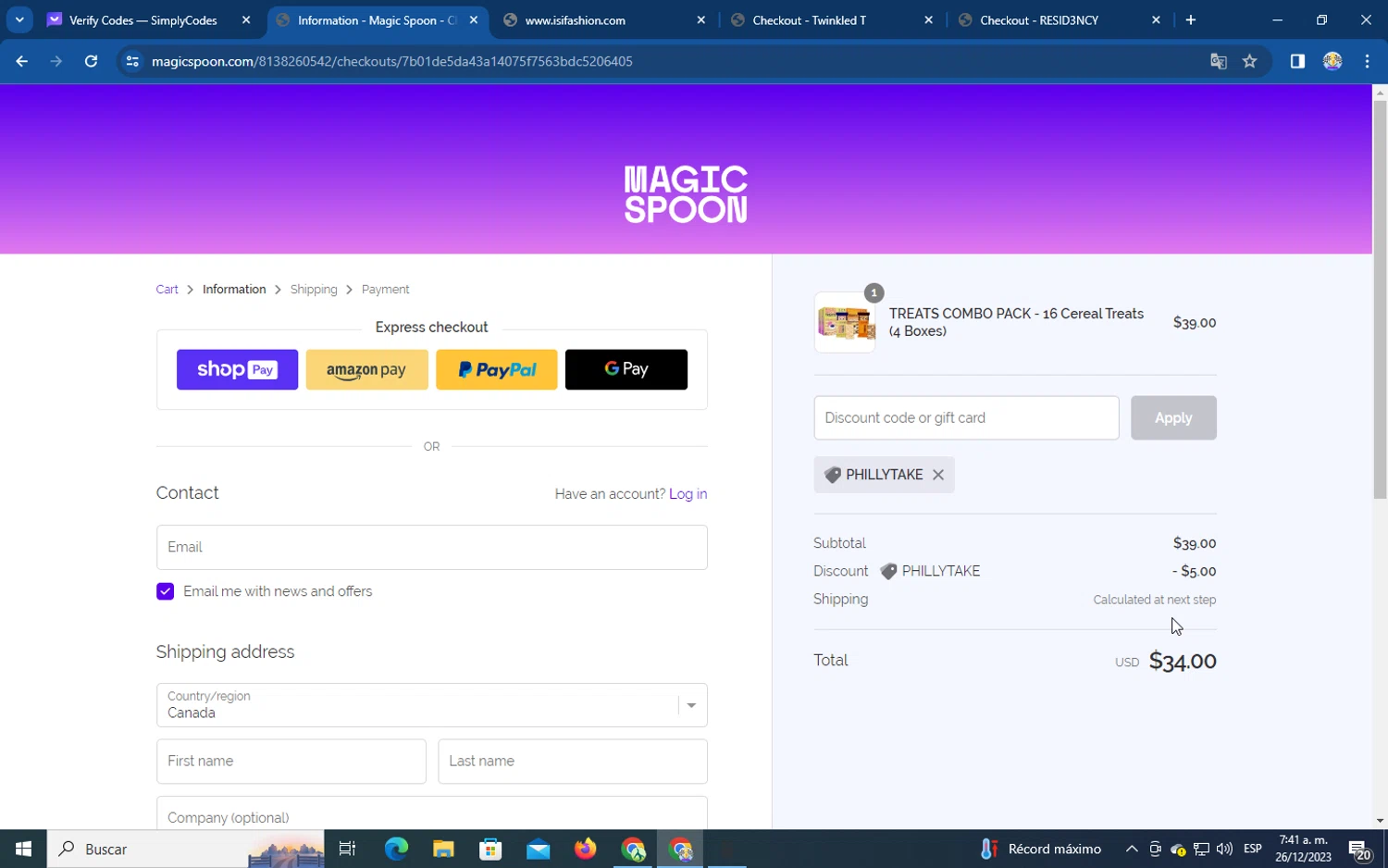Uncheck Email me with news and offers
The image size is (1388, 868).
(x=165, y=591)
